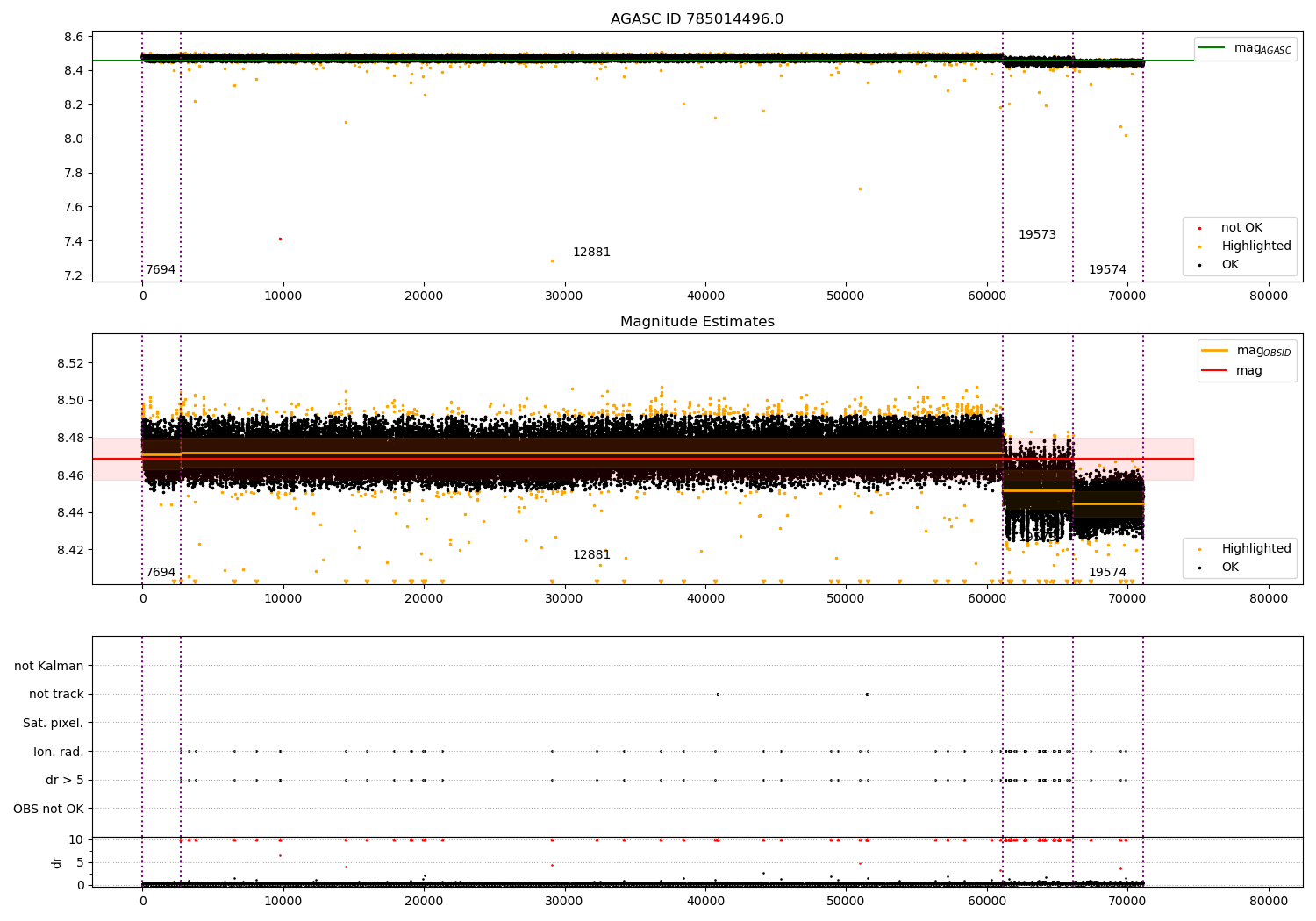Select the mag AGASC legend entry label
The image size is (1316, 921).
(1262, 48)
